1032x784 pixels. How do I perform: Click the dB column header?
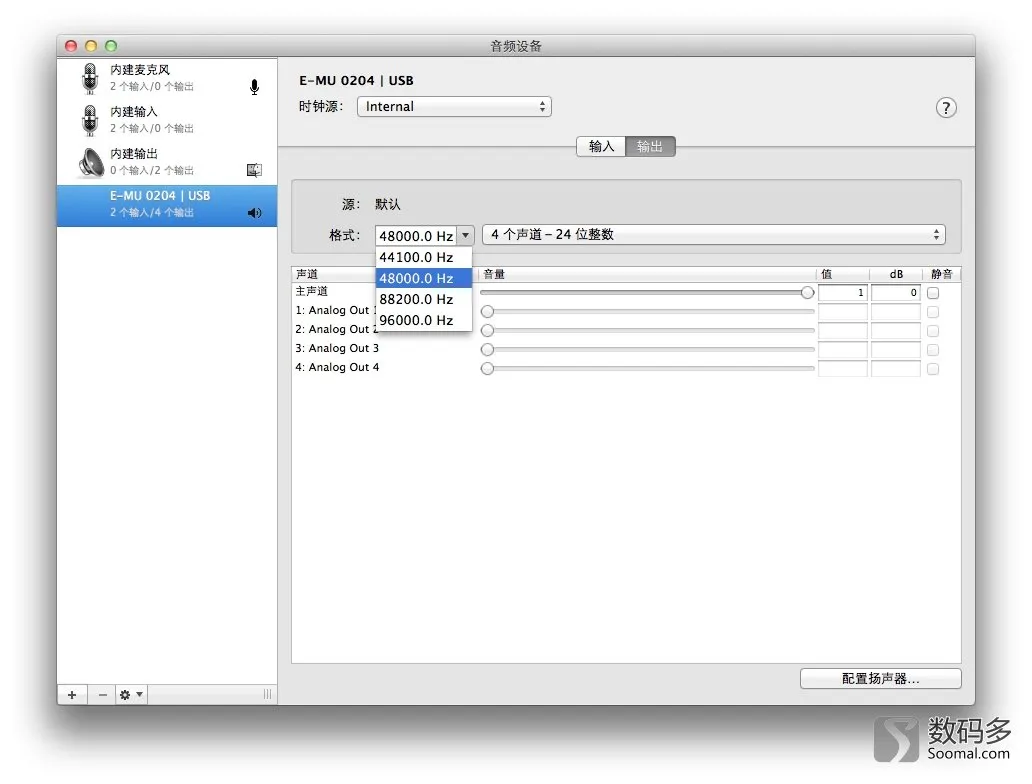click(x=896, y=274)
